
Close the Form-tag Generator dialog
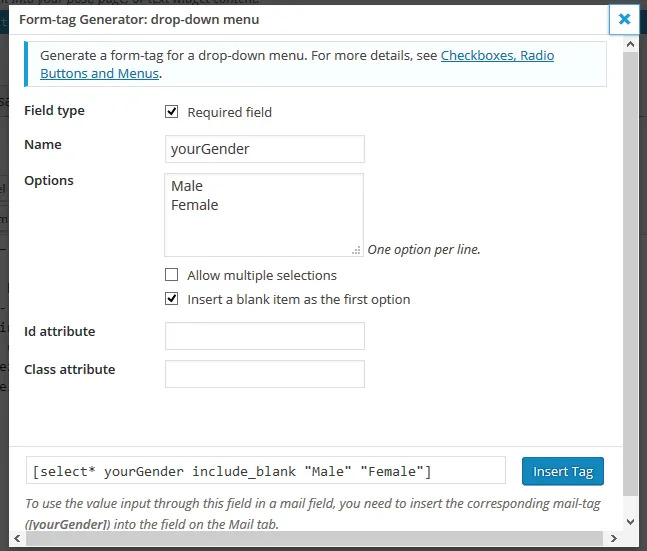click(624, 19)
